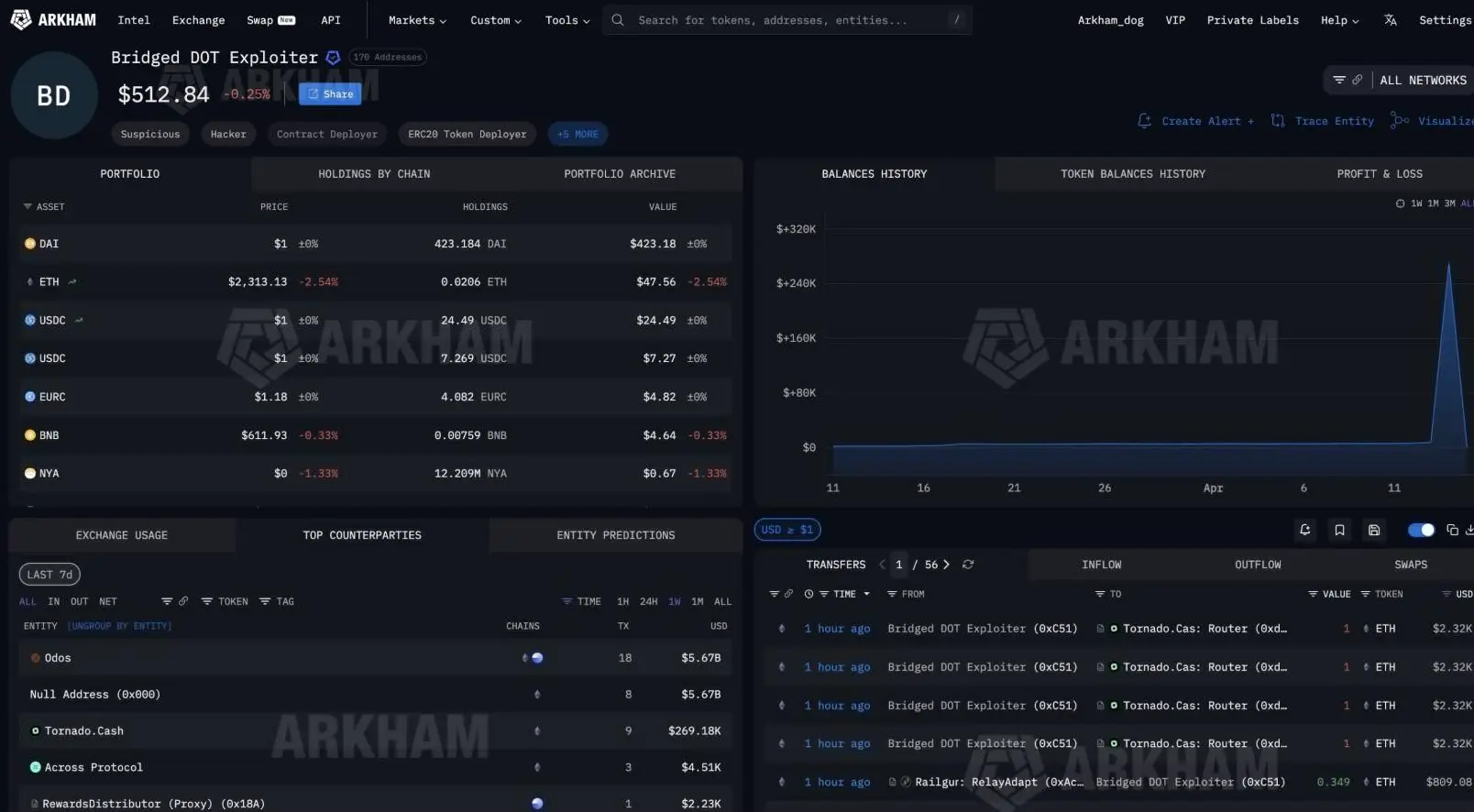
Task: Click the search magnifier icon
Action: 618,19
